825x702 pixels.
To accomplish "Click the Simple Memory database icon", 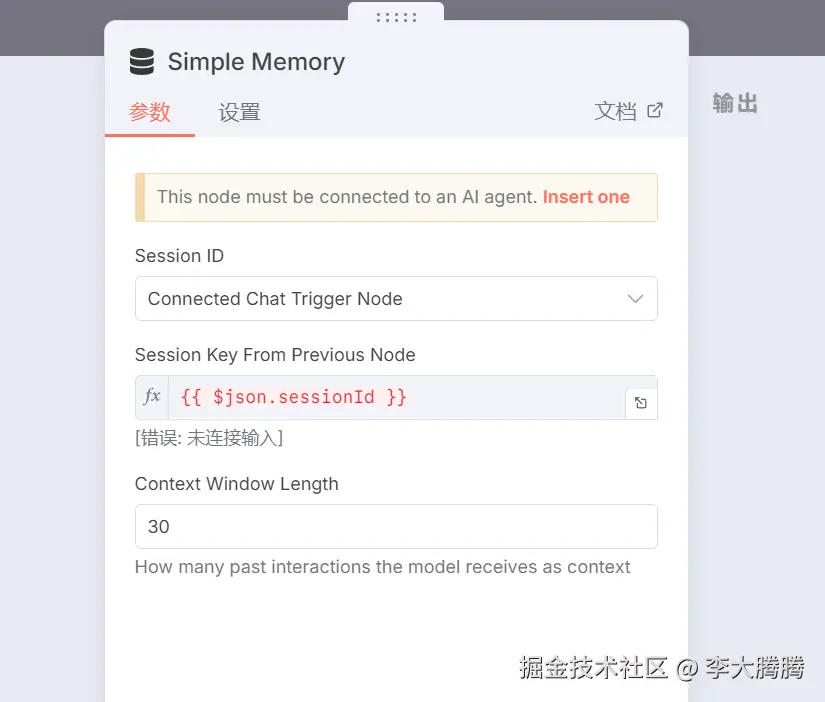I will click(142, 62).
